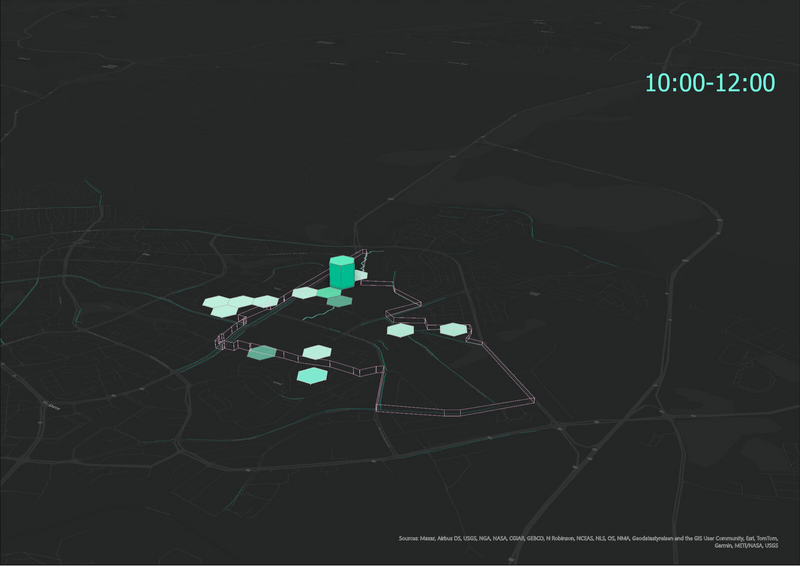Screen dimensions: 800x566
Task: Select the bottom-left corner of the large route loop
Action: [378, 408]
